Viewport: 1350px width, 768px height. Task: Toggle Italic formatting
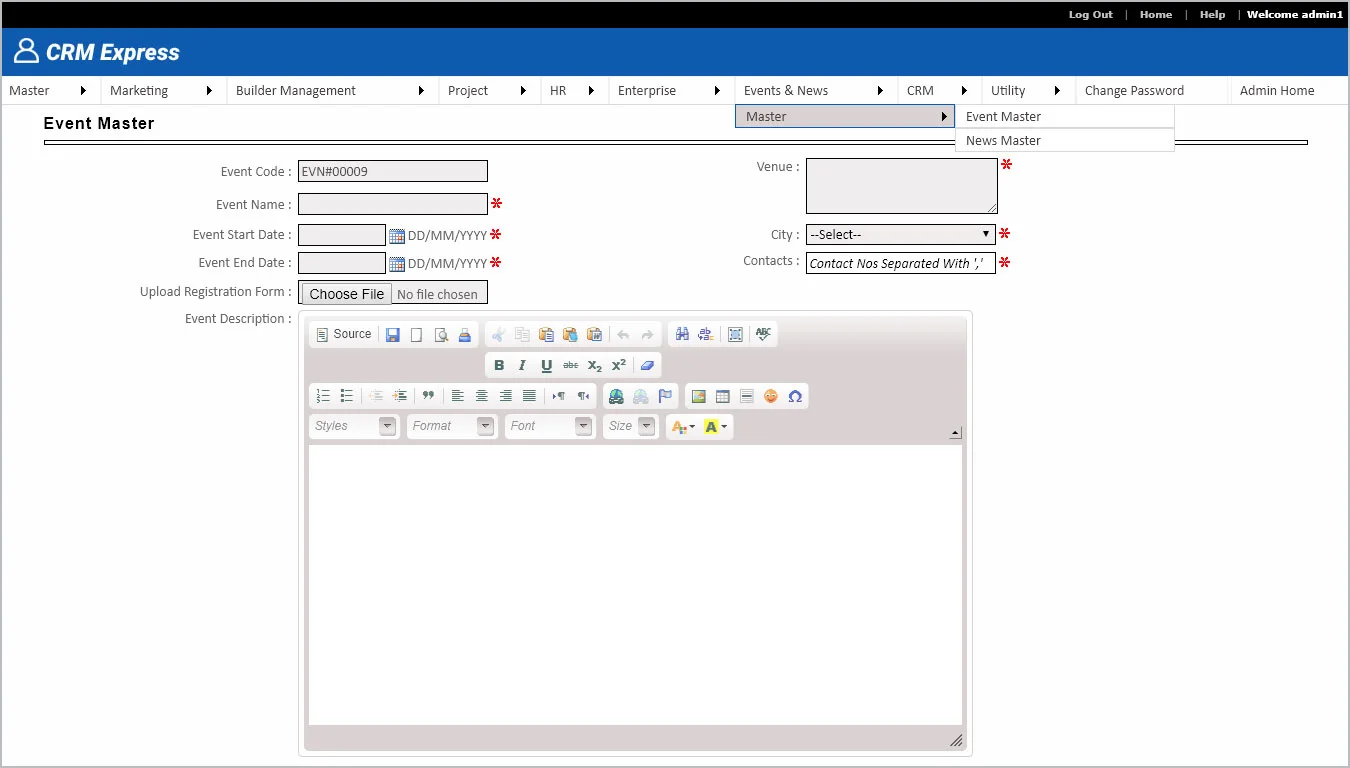pos(522,366)
